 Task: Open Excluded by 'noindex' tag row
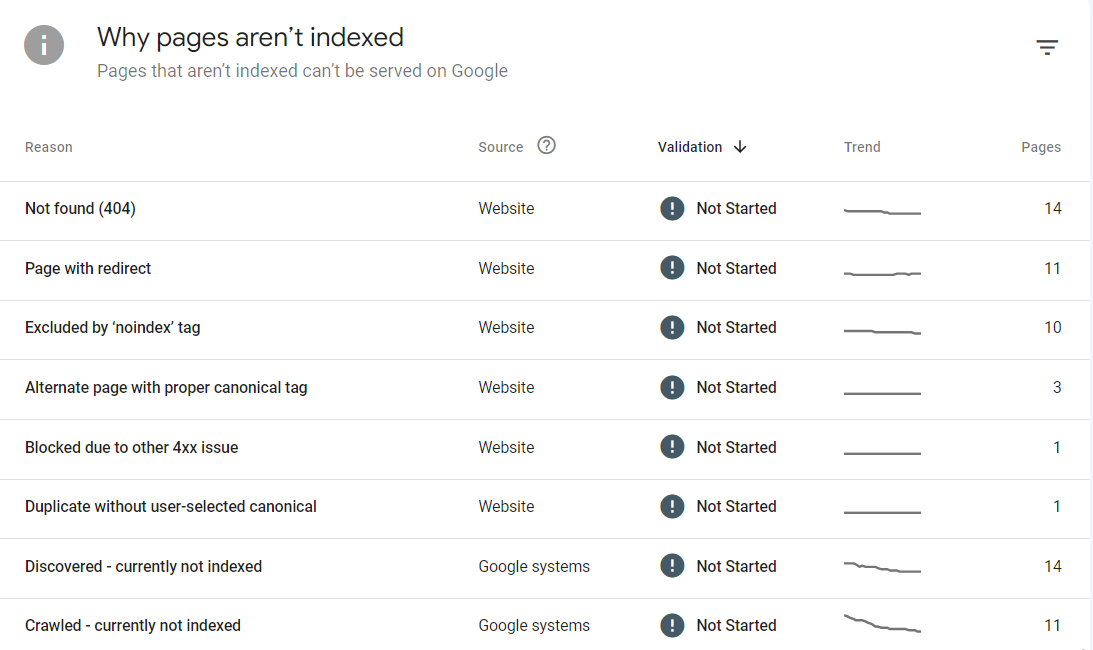tap(112, 327)
